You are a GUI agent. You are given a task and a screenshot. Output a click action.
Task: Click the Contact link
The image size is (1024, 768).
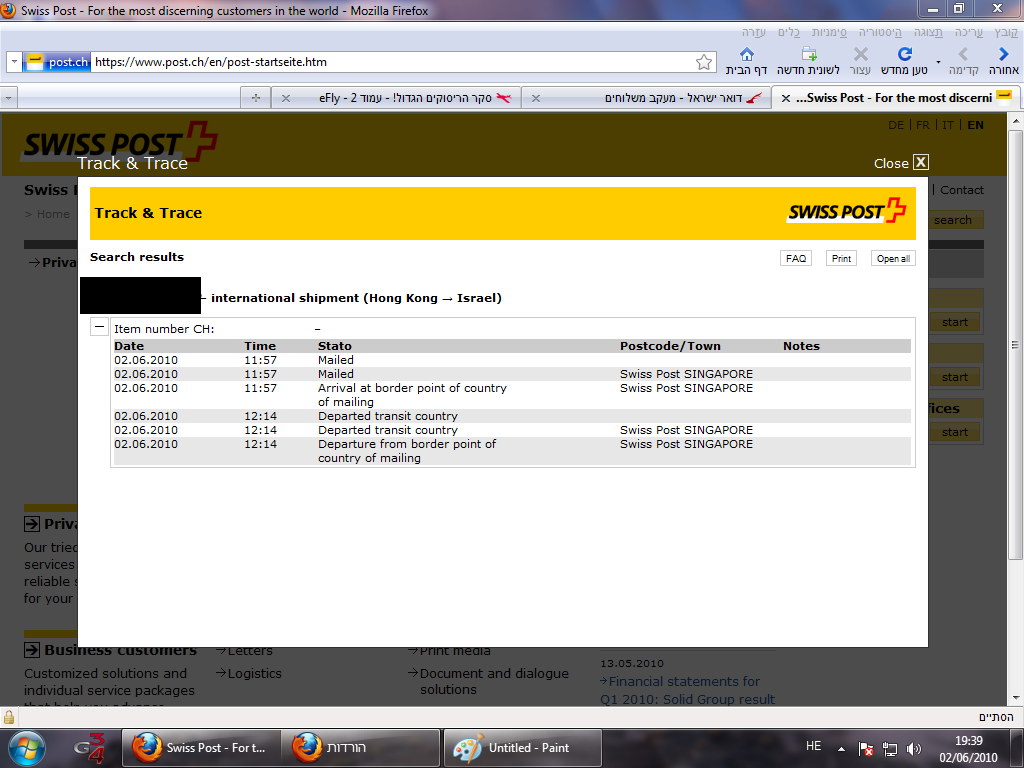[x=961, y=190]
